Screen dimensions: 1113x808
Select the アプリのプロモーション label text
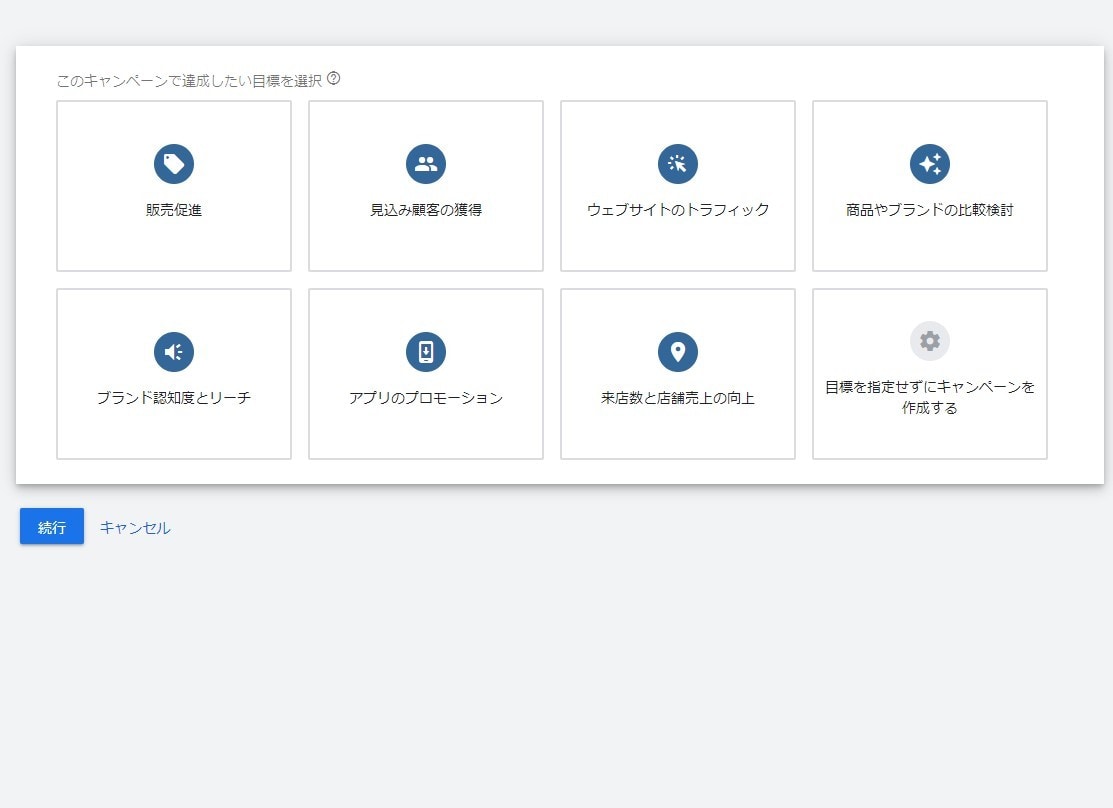(426, 398)
